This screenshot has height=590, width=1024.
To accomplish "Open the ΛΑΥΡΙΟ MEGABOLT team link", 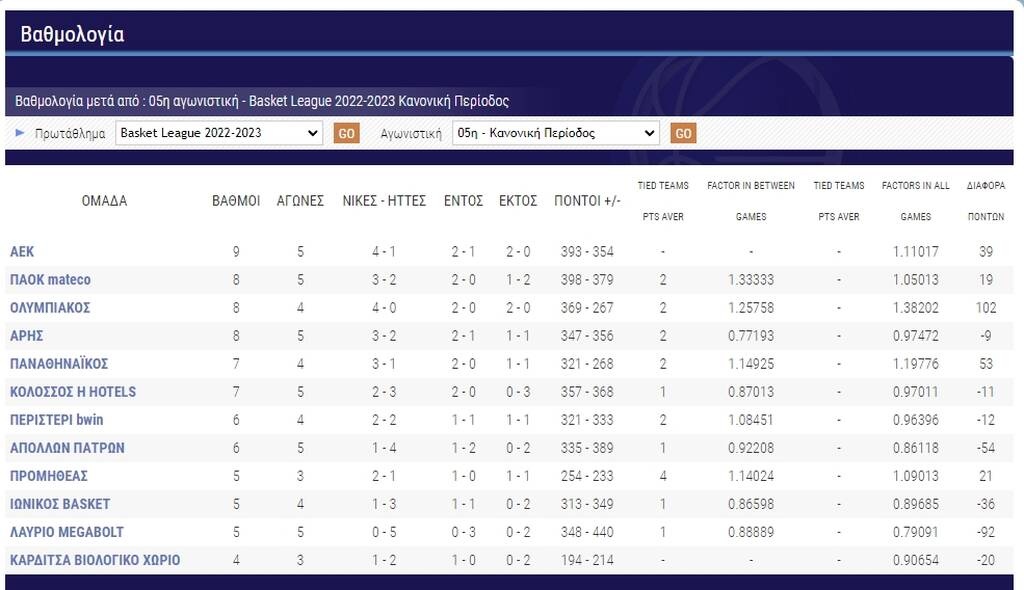I will [x=67, y=533].
